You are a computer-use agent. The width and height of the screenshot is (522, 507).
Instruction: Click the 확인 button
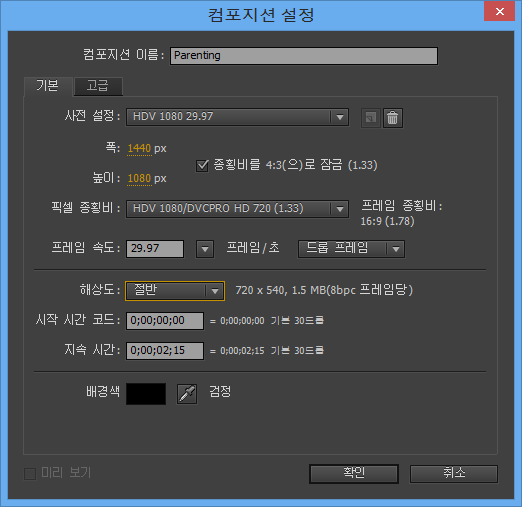pyautogui.click(x=354, y=473)
